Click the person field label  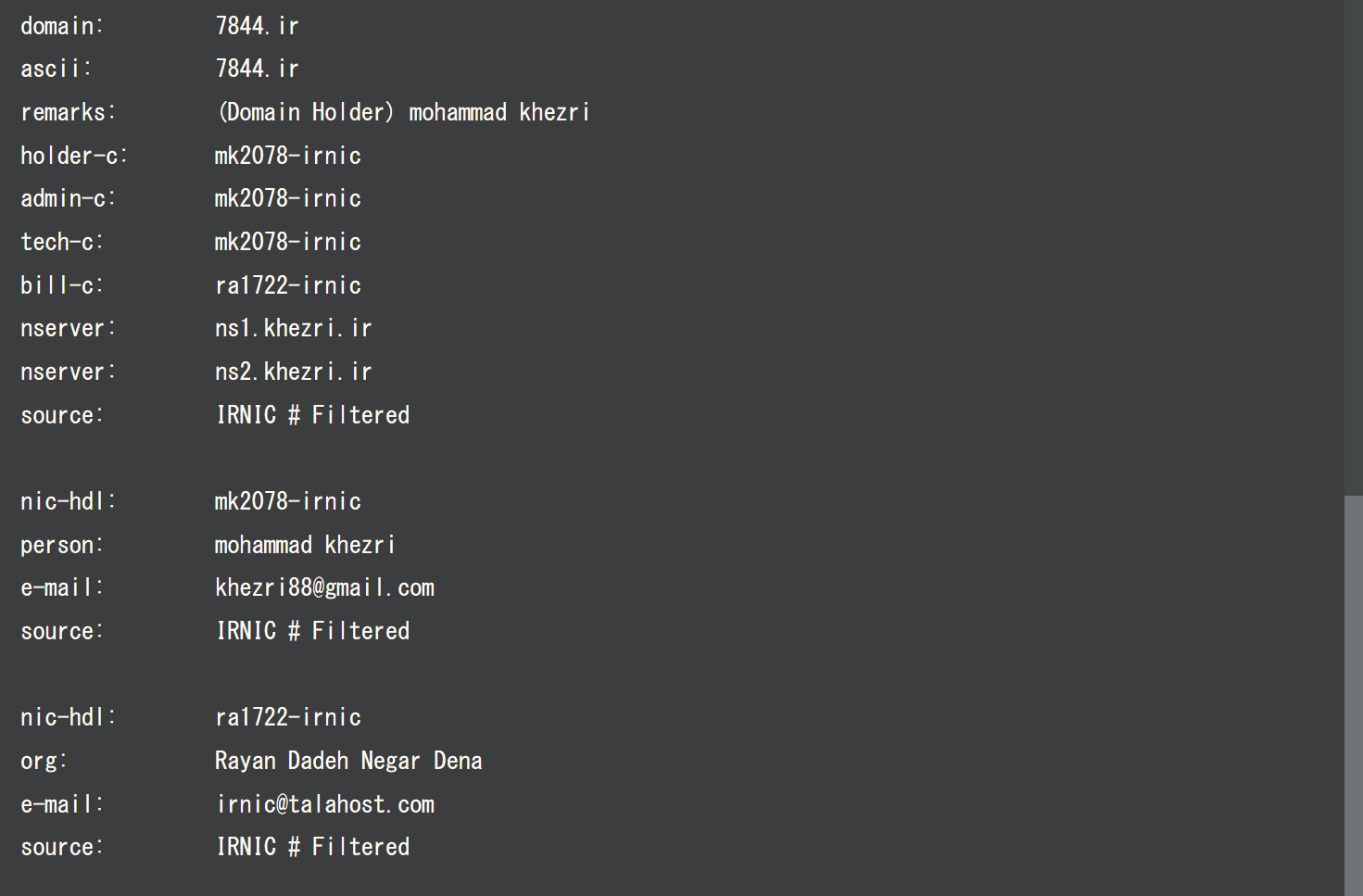tap(61, 545)
